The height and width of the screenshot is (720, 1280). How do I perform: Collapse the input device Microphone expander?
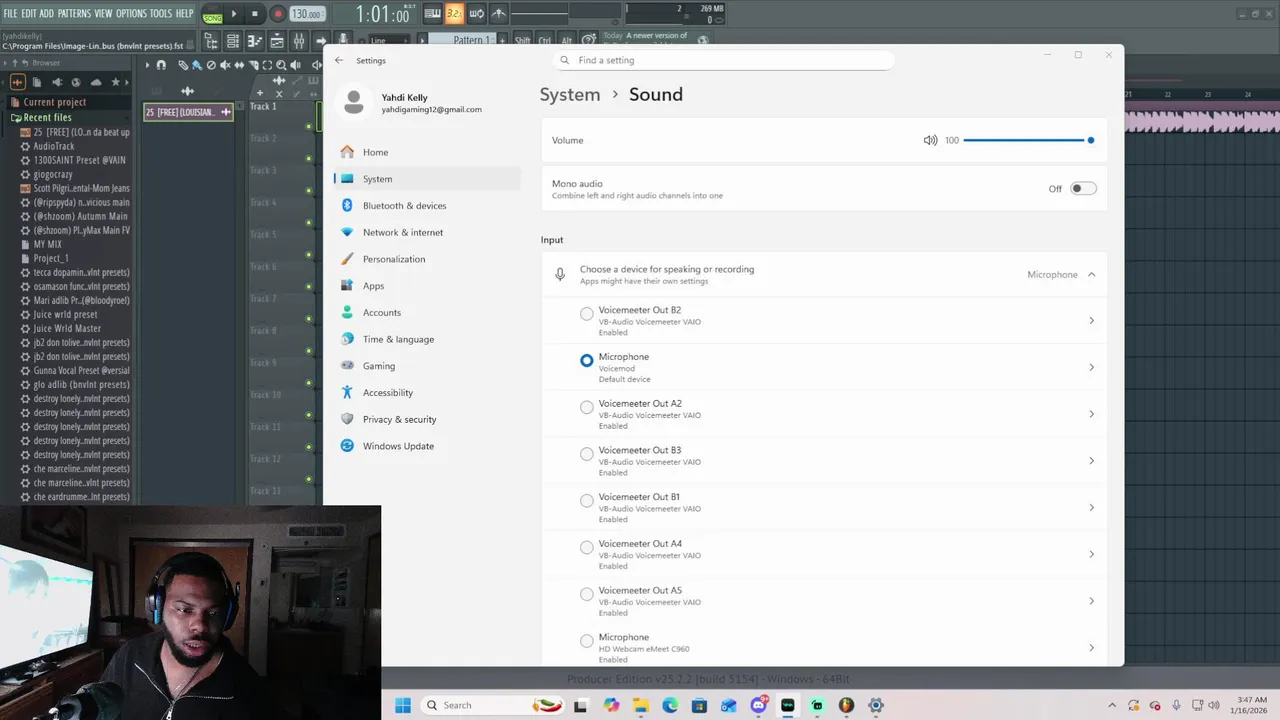(1091, 274)
